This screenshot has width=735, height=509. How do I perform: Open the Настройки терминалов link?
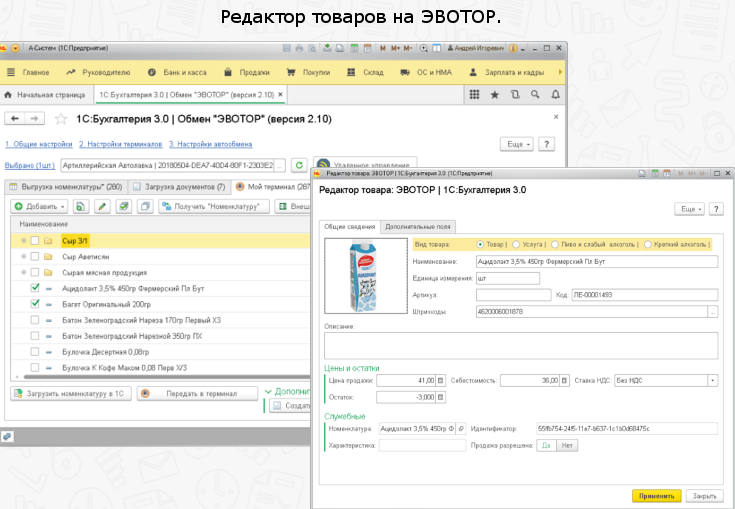click(120, 145)
